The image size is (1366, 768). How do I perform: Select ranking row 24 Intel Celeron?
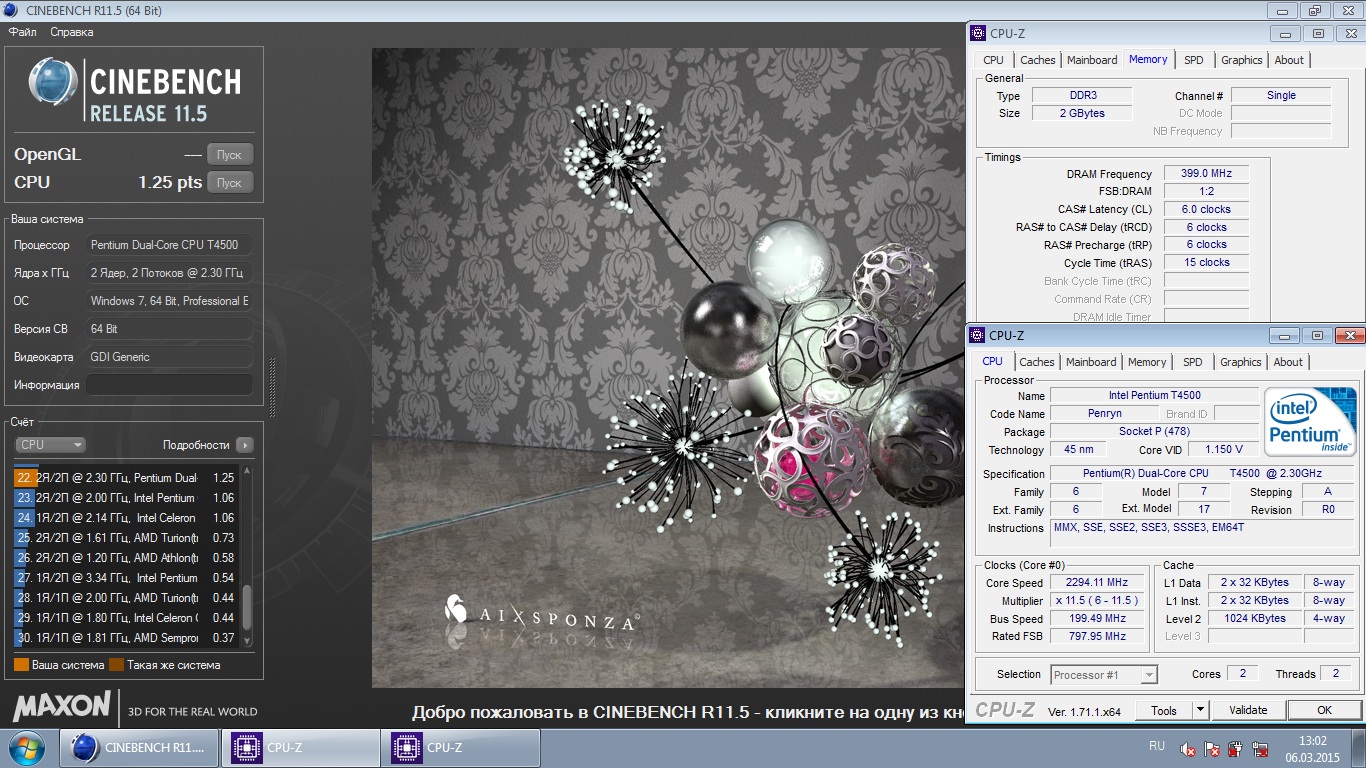coord(126,518)
